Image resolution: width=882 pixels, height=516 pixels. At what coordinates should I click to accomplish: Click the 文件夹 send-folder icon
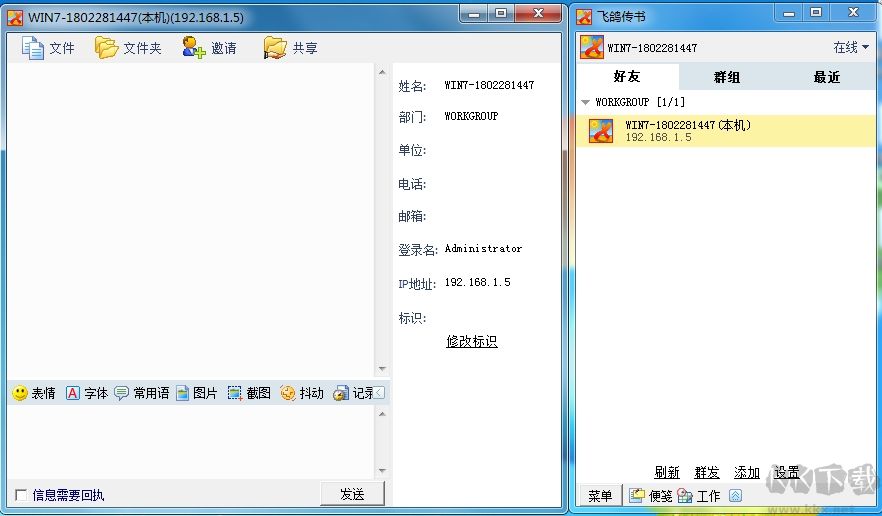coord(106,48)
